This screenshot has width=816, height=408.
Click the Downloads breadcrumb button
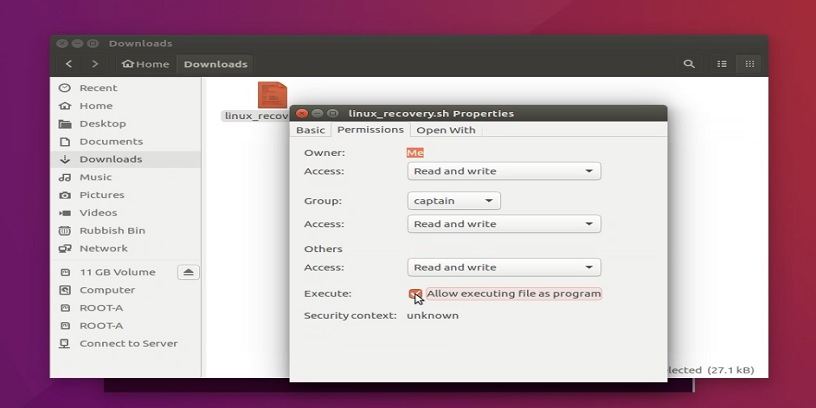click(x=215, y=64)
